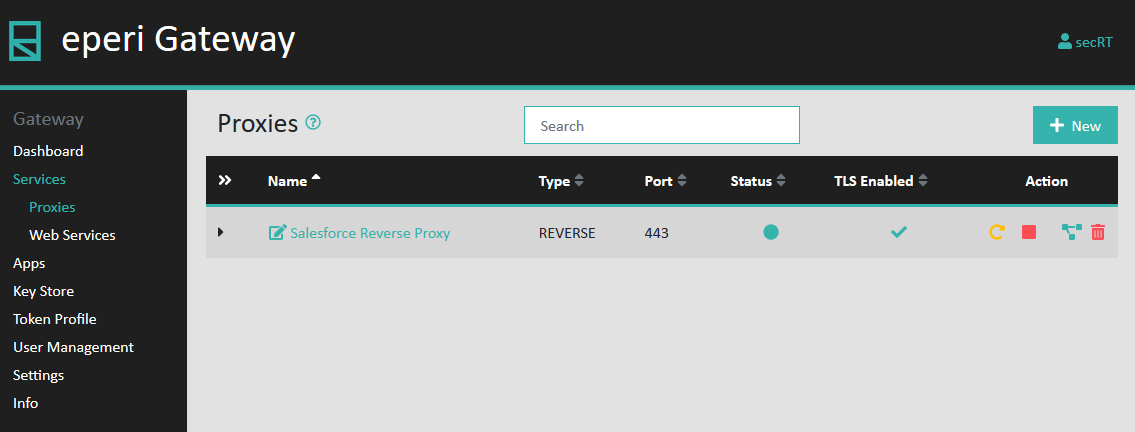
Task: Click the Proxies page heading
Action: (258, 124)
